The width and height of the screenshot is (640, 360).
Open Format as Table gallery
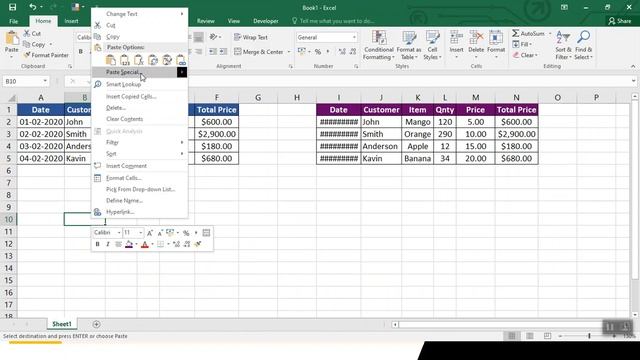(409, 45)
